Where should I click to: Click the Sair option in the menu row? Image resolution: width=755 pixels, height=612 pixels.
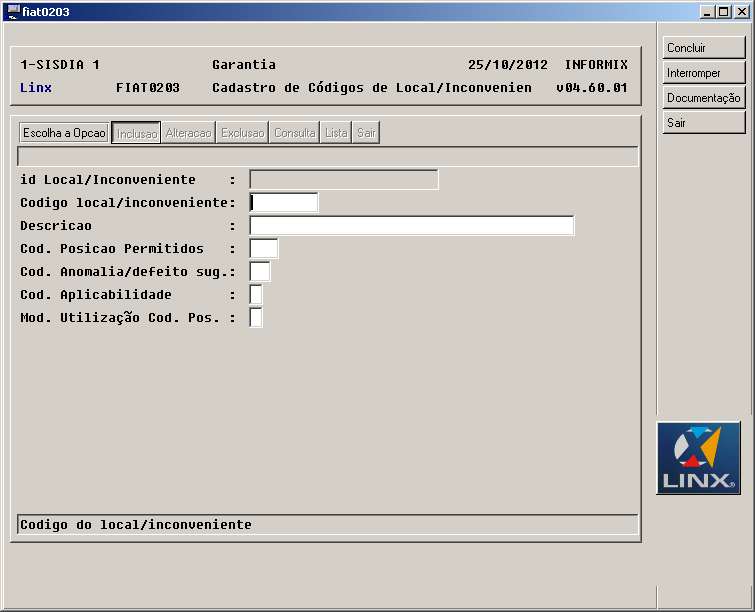(x=366, y=132)
